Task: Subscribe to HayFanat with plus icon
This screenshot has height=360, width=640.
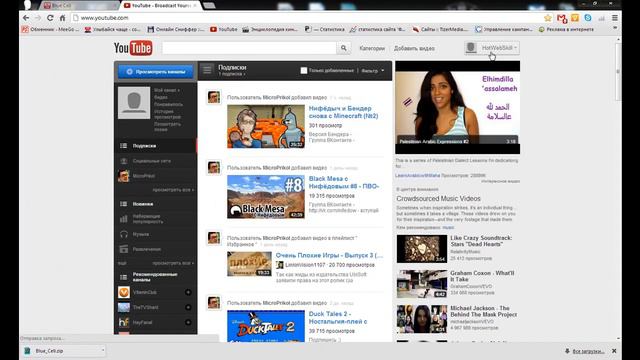Action: (188, 322)
